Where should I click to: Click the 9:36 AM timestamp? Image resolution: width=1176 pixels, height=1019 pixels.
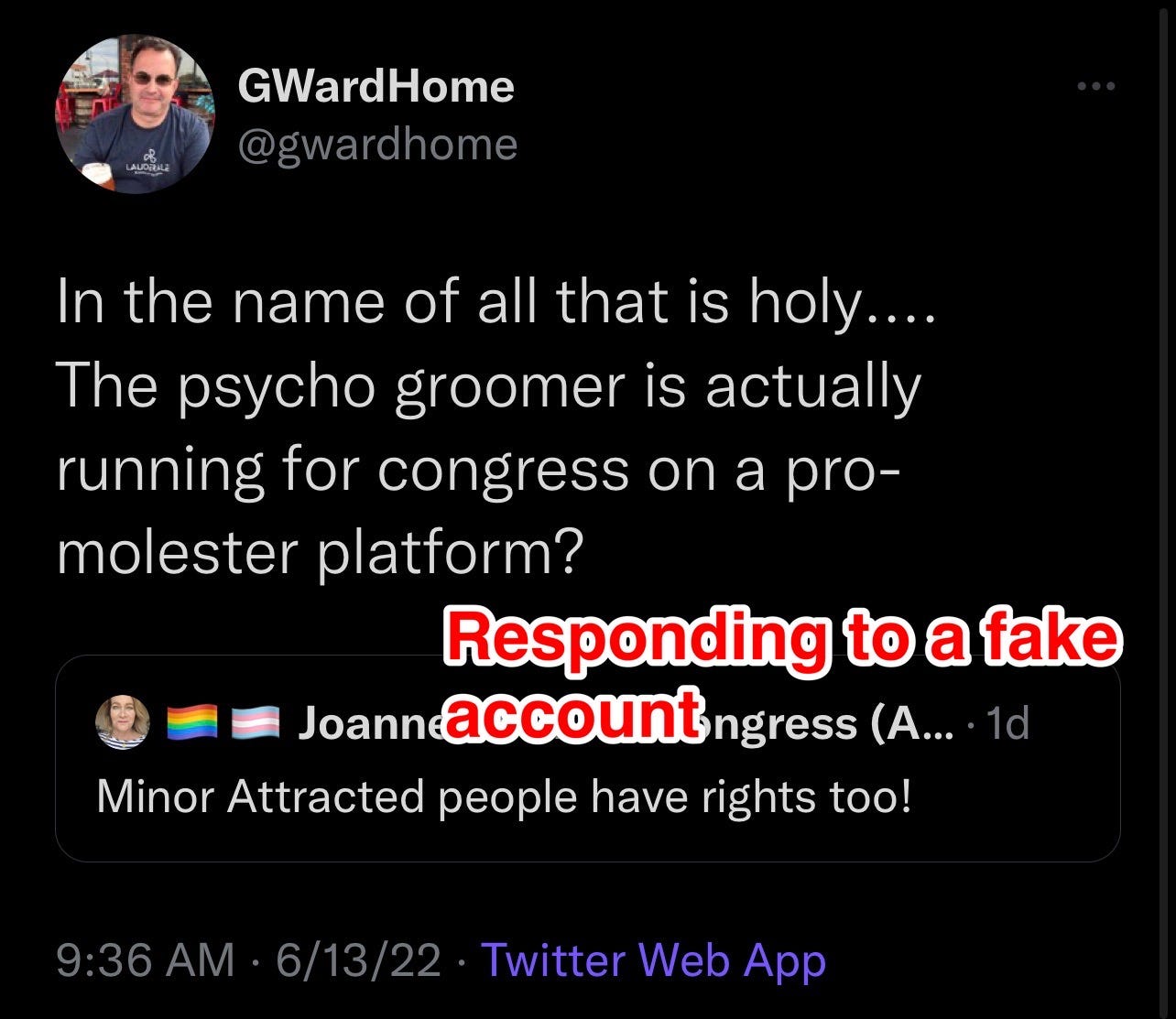point(146,960)
